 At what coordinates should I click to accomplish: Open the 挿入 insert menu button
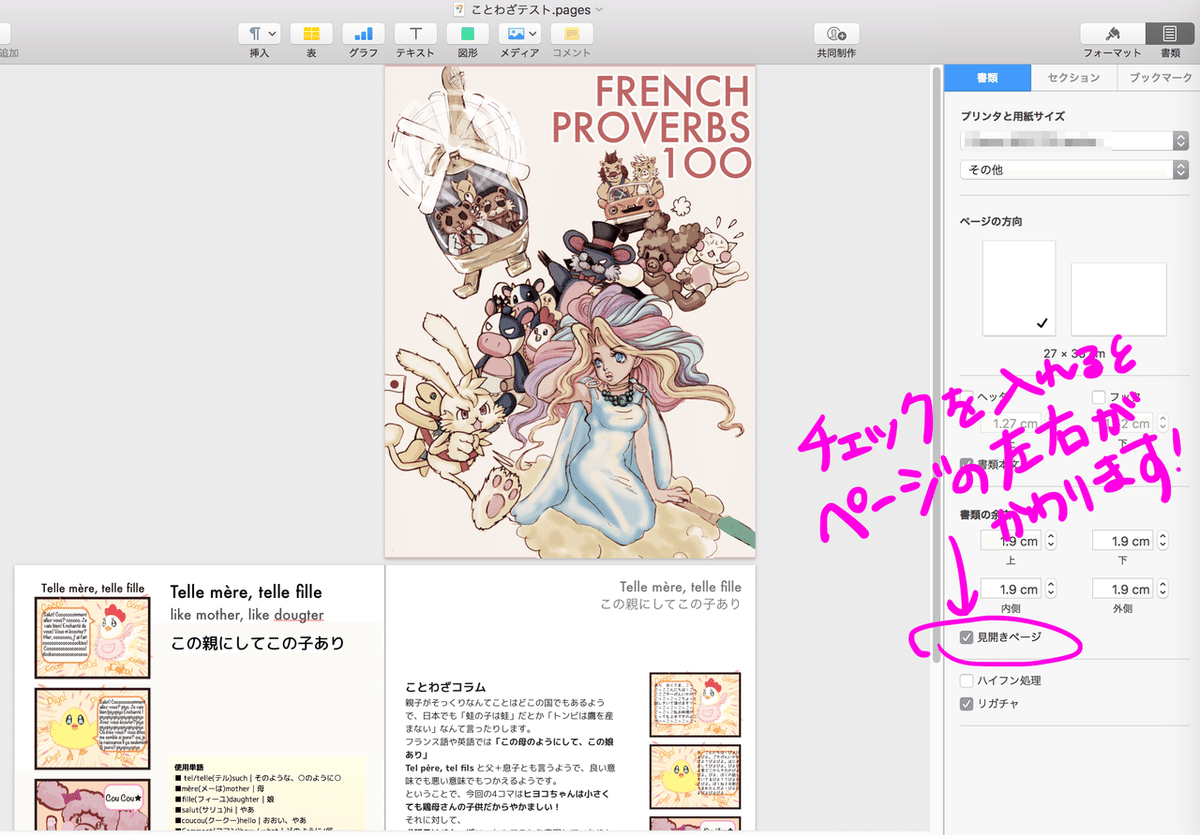pos(259,33)
